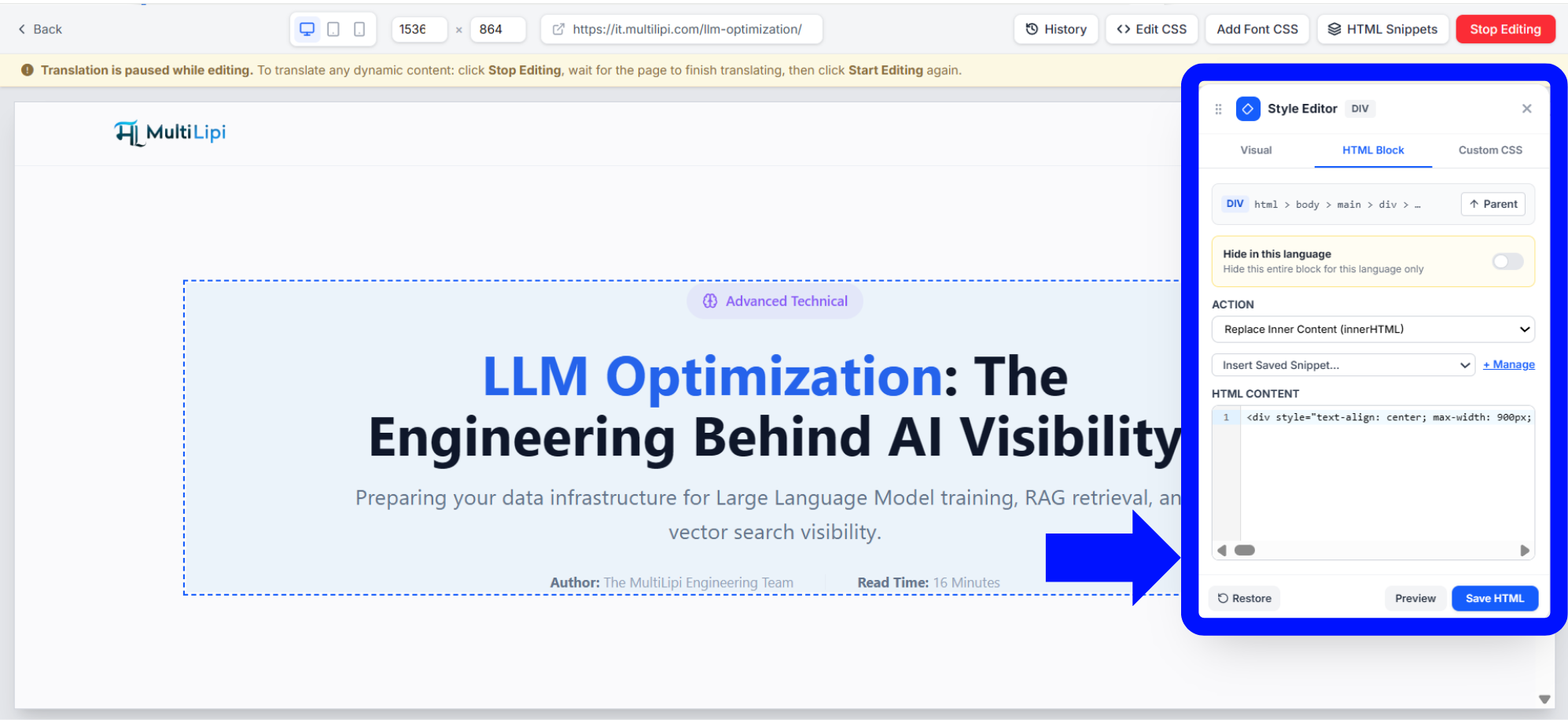This screenshot has width=1568, height=720.
Task: Click the Read Time: 16 Minutes text
Action: tap(929, 583)
